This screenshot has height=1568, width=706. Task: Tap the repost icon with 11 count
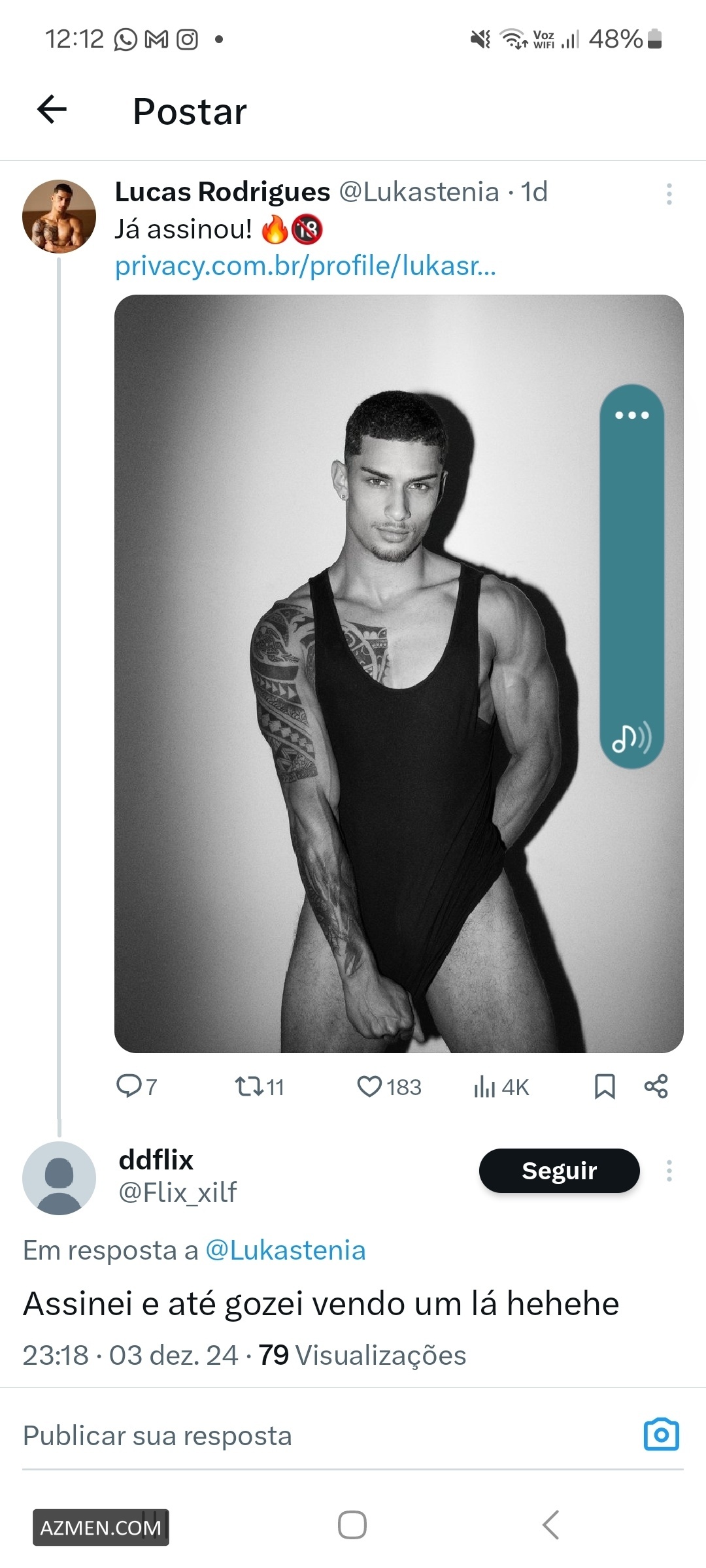249,1086
